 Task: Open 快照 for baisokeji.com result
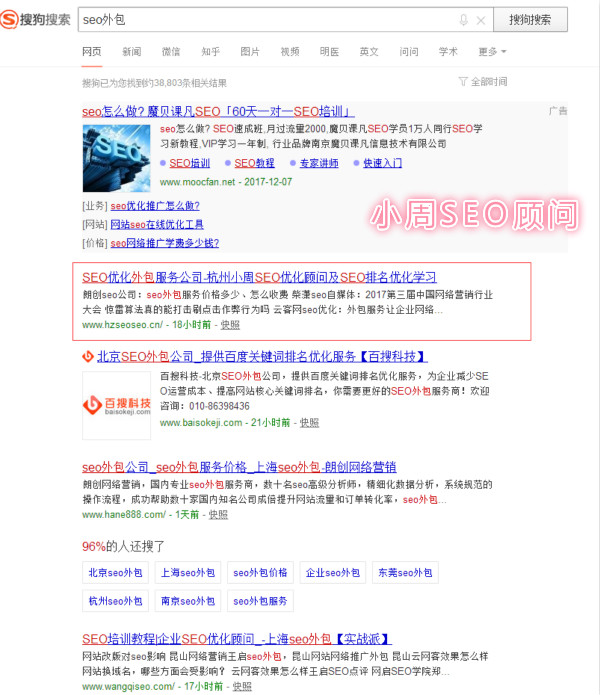tap(309, 422)
